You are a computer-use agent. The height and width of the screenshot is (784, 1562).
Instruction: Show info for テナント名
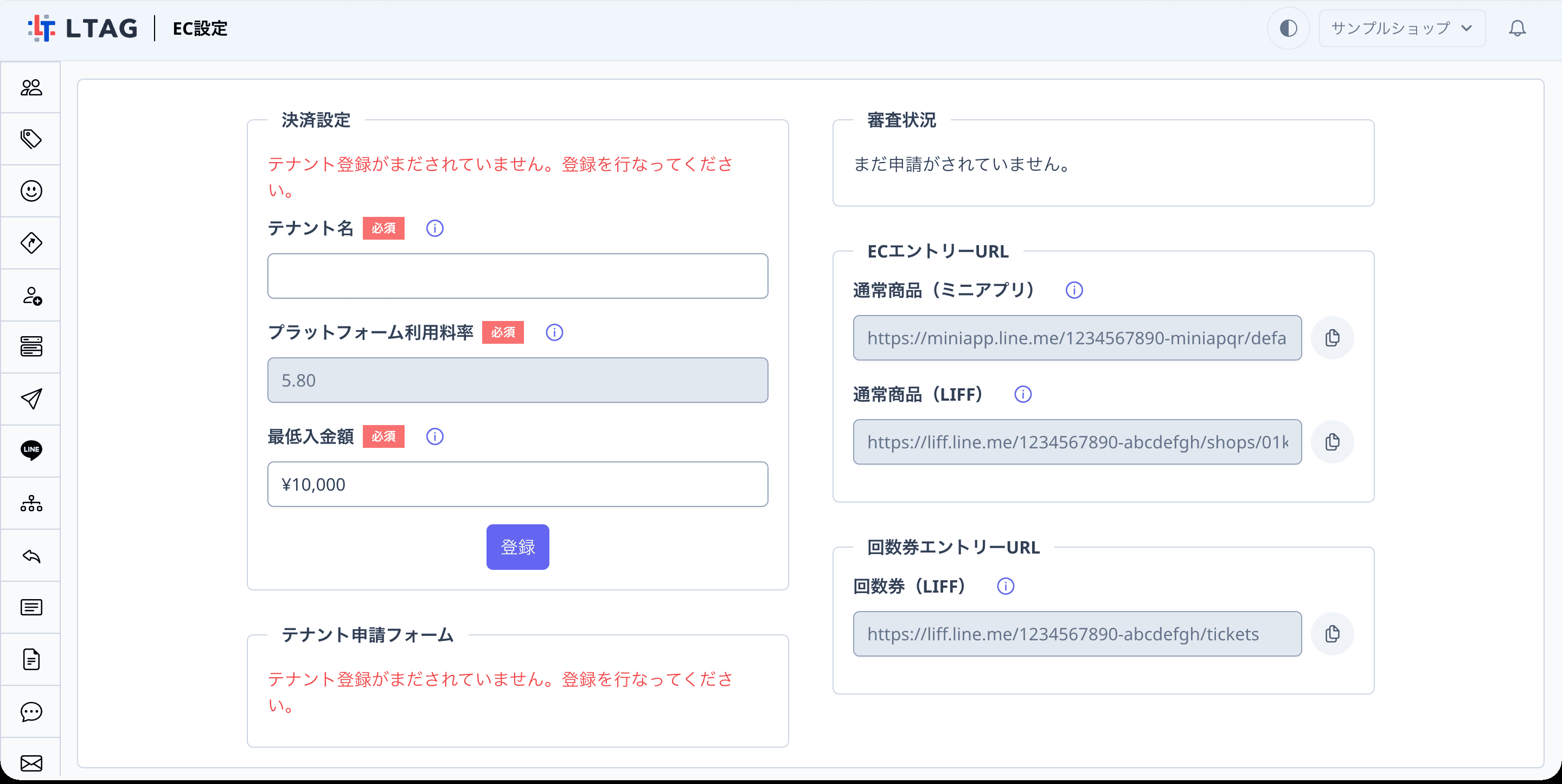point(435,229)
